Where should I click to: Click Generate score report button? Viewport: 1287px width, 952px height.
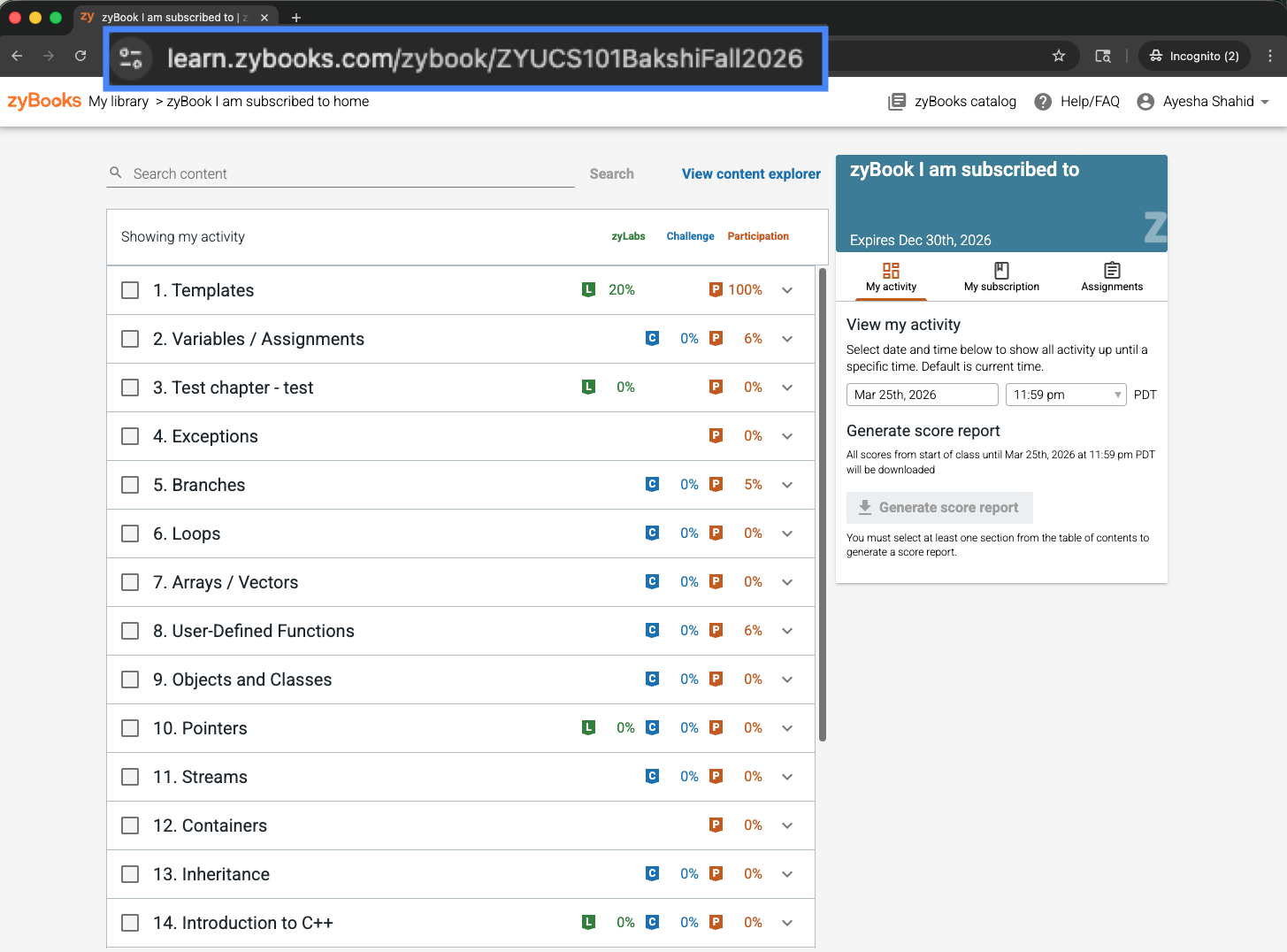pyautogui.click(x=939, y=507)
